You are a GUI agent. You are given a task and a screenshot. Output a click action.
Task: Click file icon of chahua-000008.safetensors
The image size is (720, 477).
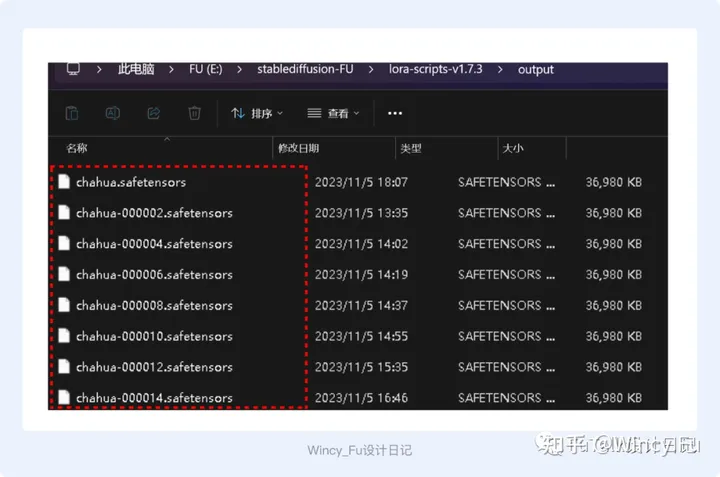click(64, 305)
